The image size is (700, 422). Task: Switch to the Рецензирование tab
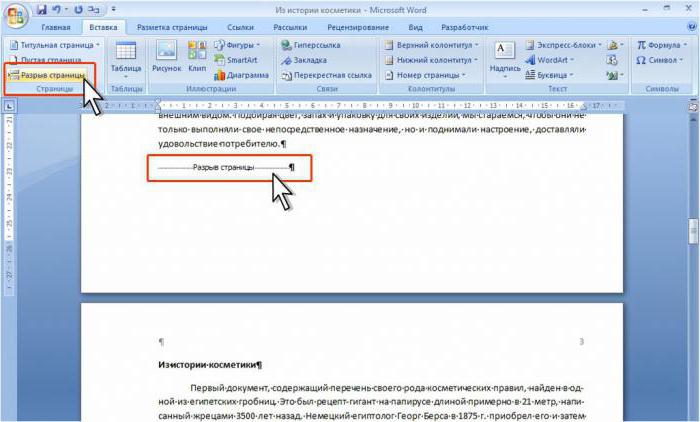pyautogui.click(x=358, y=27)
